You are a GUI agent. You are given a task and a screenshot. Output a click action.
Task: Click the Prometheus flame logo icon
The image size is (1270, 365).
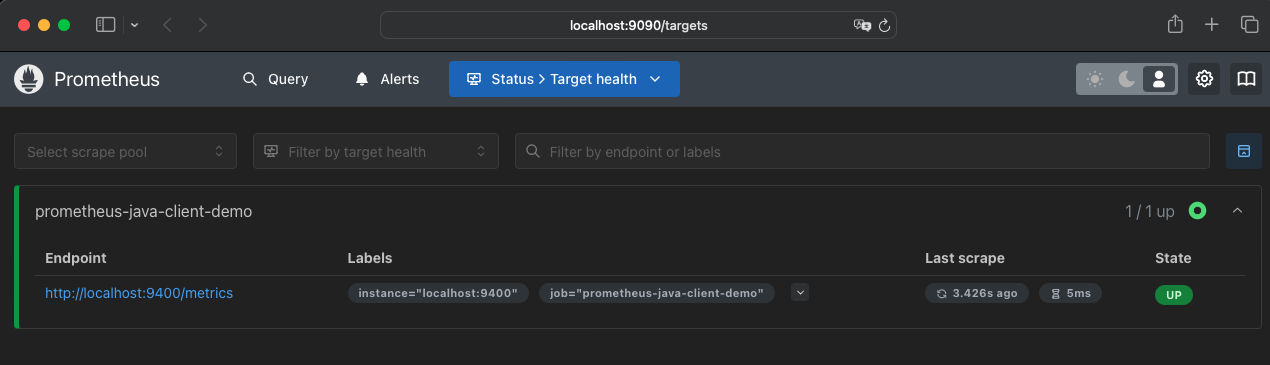click(x=29, y=79)
